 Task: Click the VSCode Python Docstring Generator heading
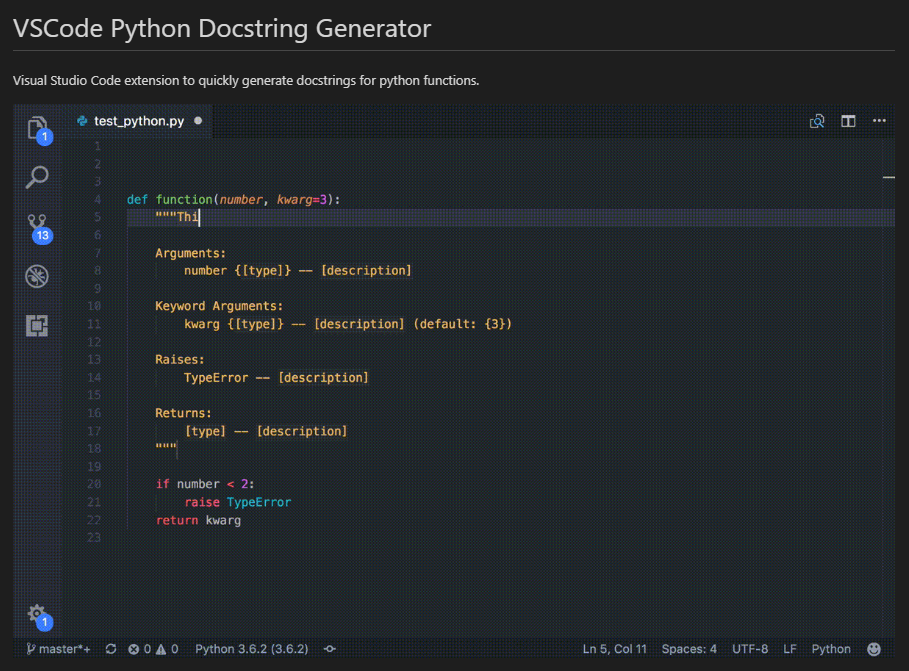(x=222, y=28)
